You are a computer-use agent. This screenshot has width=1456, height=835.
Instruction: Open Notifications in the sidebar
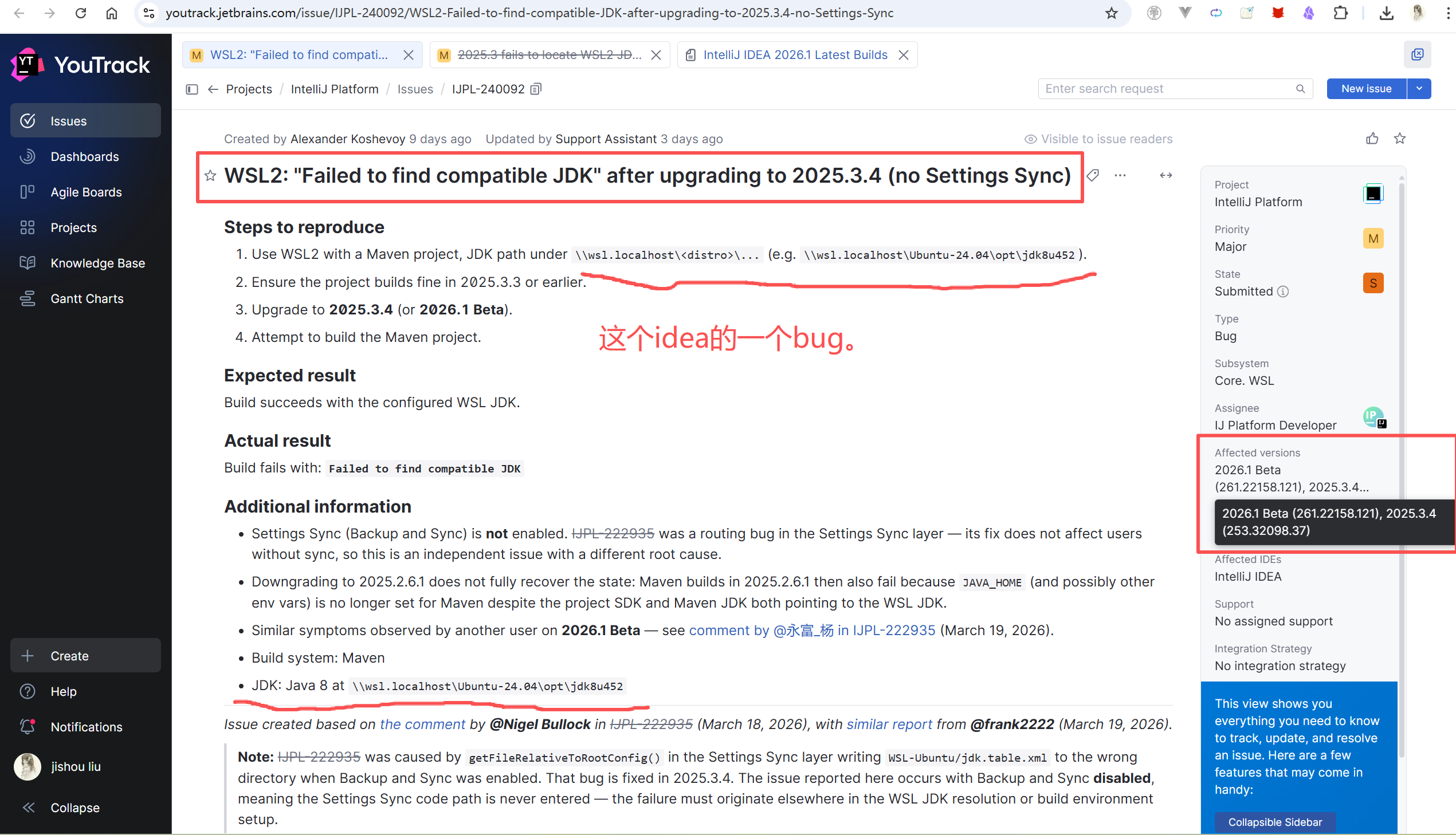pyautogui.click(x=86, y=727)
